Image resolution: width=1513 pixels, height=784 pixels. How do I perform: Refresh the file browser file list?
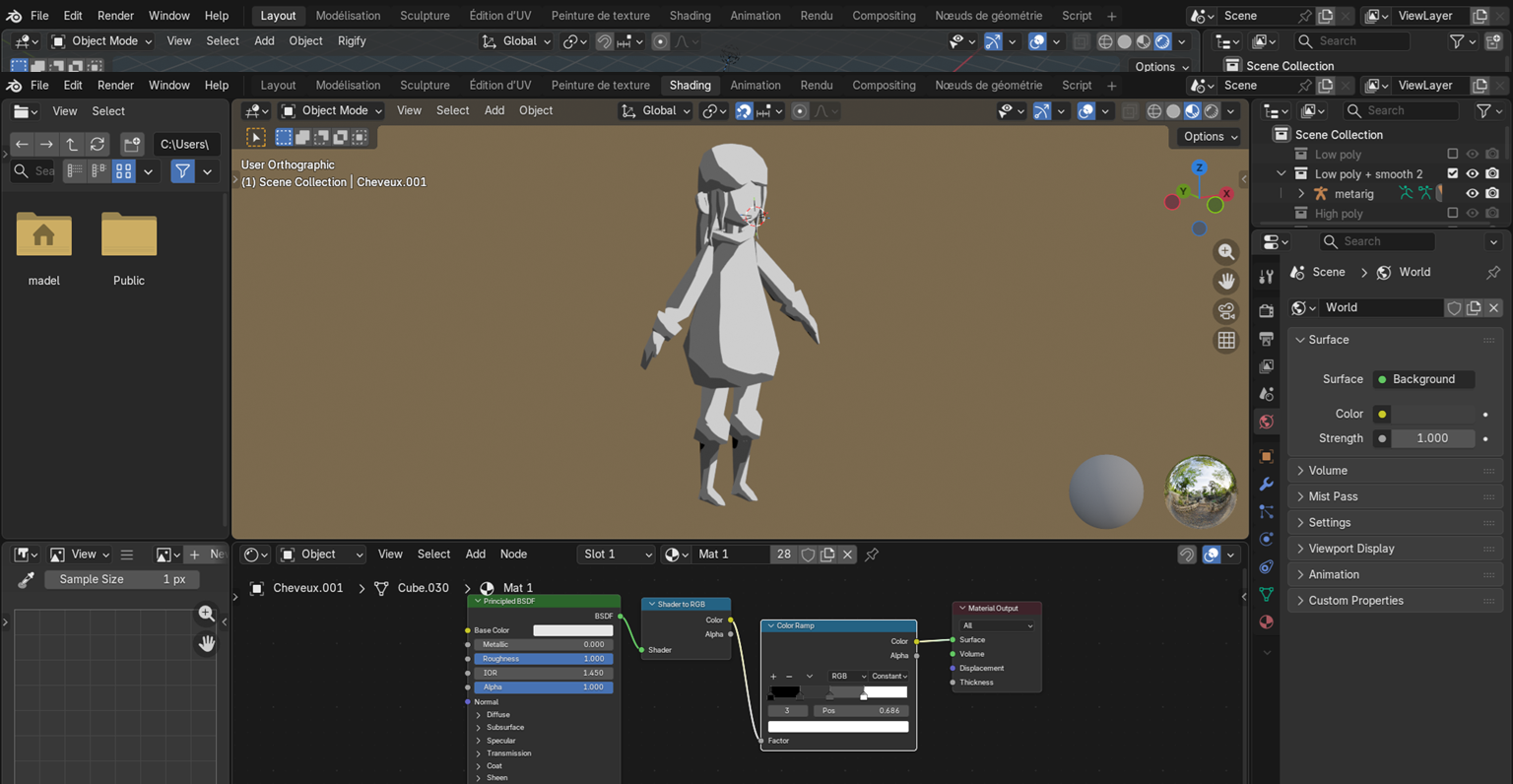tap(97, 144)
